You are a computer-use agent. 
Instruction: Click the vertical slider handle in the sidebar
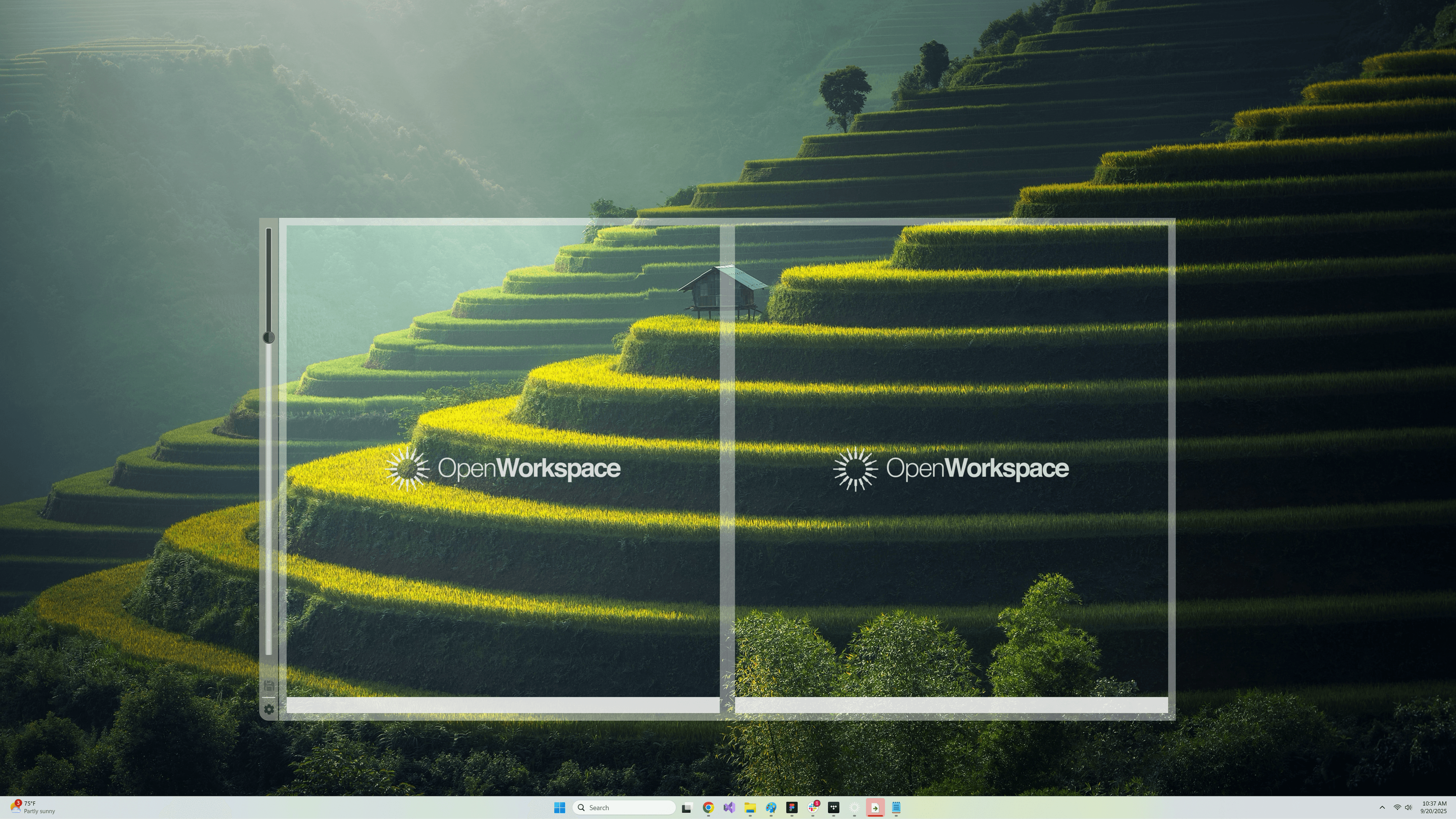click(269, 336)
